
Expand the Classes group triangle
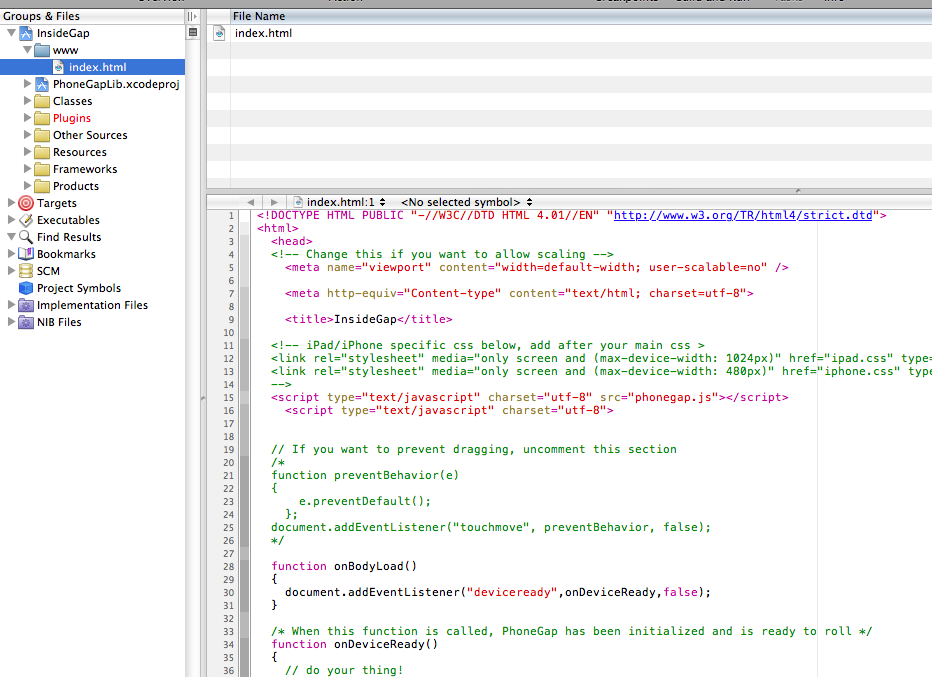point(27,100)
